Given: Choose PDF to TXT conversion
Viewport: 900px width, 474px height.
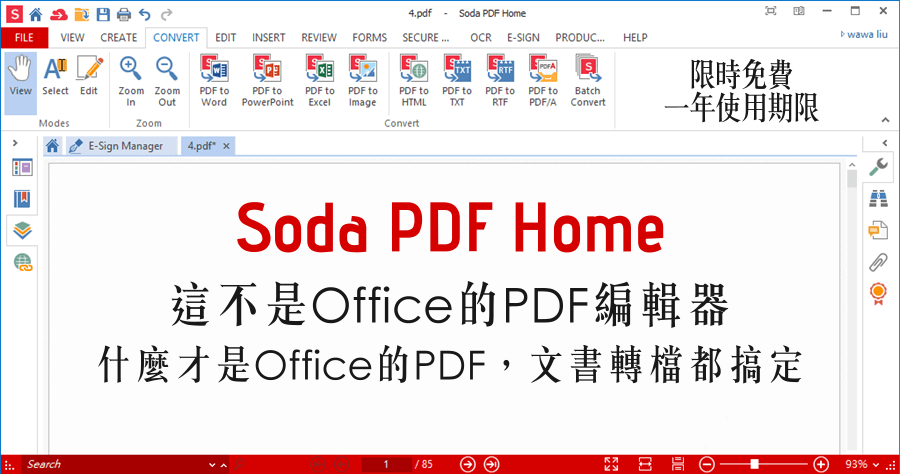Looking at the screenshot, I should click(457, 81).
